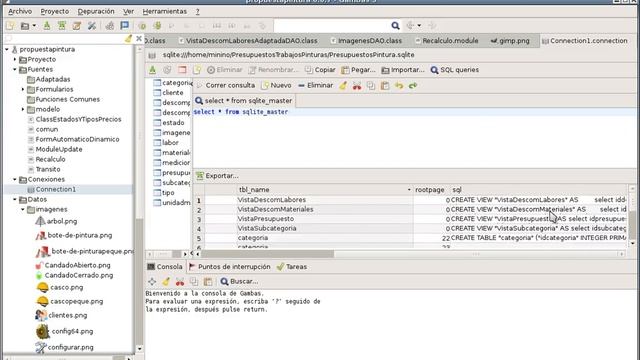This screenshot has height=360, width=640.
Task: Close the project filter with the X icon
Action: pyautogui.click(x=139, y=39)
